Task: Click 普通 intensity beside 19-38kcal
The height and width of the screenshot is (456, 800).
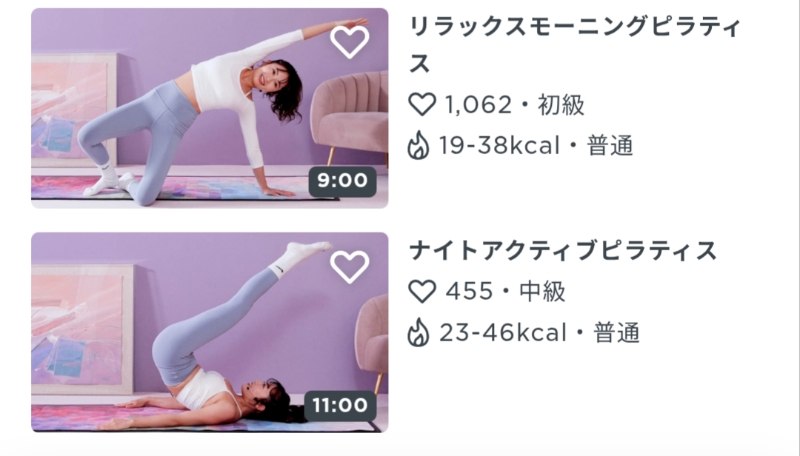Action: (610, 146)
